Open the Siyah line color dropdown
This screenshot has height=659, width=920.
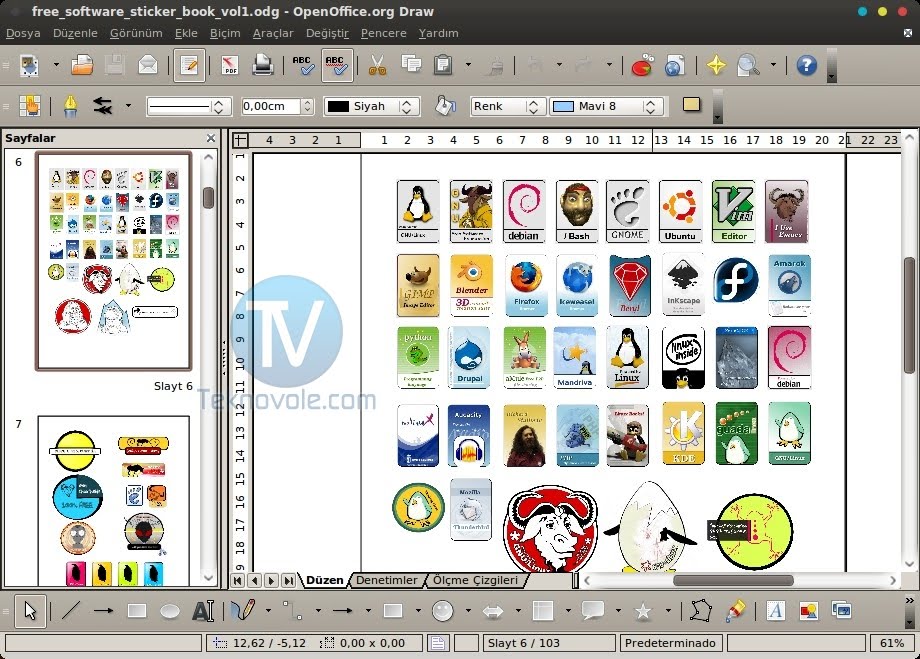coord(371,106)
